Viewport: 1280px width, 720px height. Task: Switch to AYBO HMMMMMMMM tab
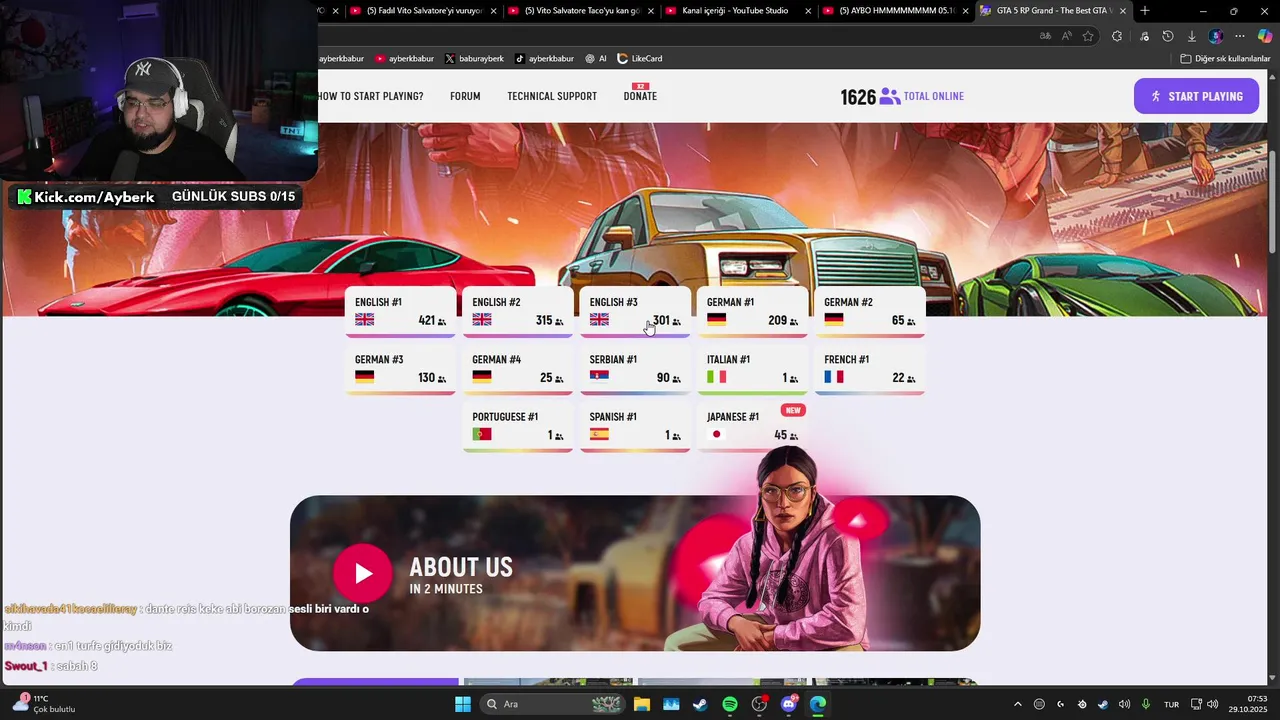[895, 11]
